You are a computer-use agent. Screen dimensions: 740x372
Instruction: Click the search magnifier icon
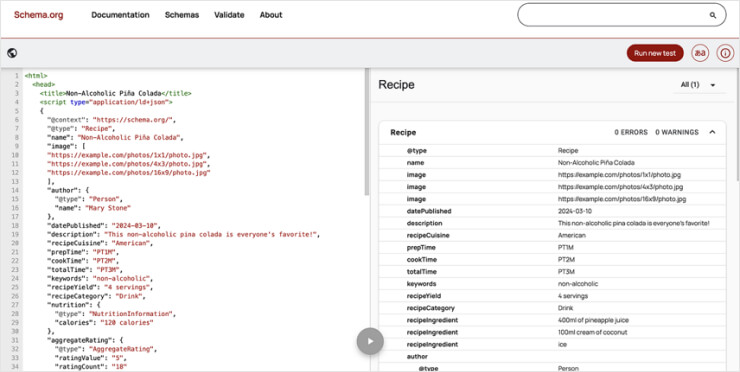click(x=713, y=15)
